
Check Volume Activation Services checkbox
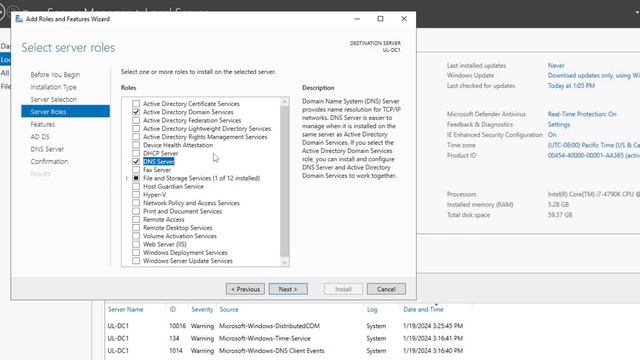(136, 236)
